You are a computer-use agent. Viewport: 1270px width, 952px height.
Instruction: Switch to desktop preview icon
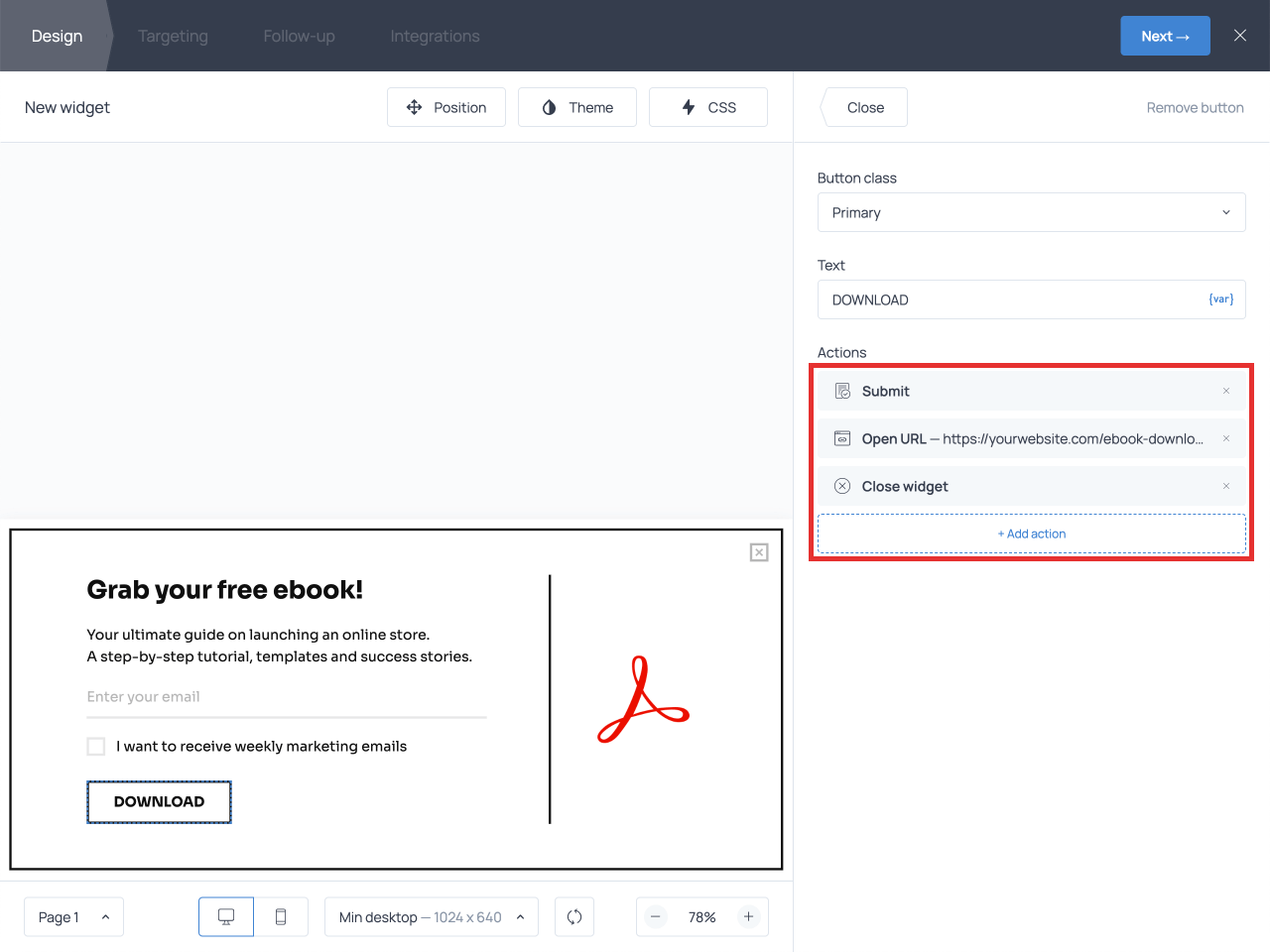pos(226,917)
